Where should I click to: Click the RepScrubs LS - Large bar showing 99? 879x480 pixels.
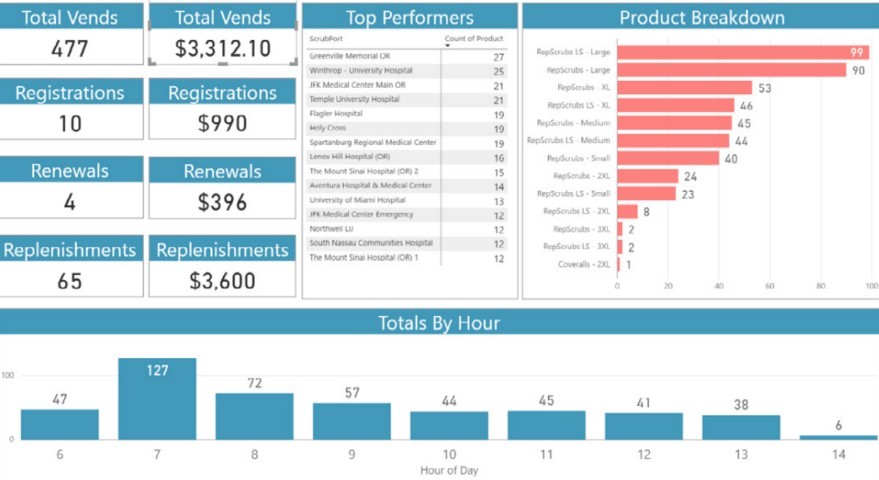click(742, 52)
